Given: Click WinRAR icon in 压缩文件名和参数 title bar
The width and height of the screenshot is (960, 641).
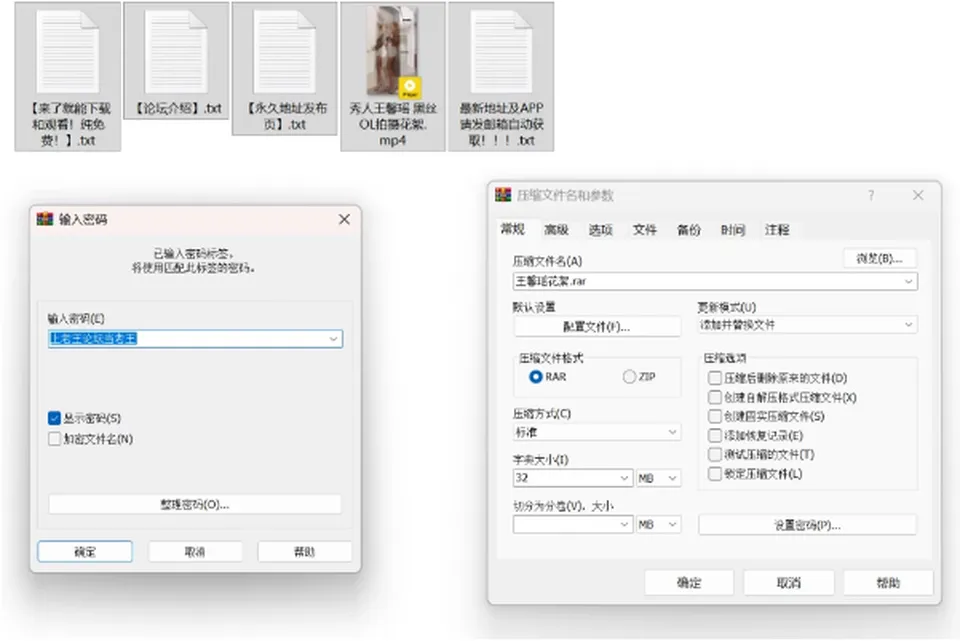Looking at the screenshot, I should point(503,195).
